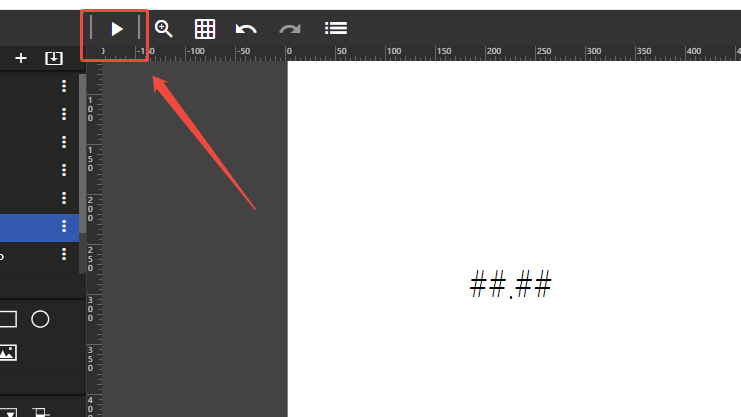Click the greyed redo arrow
741x417 pixels.
coord(290,29)
